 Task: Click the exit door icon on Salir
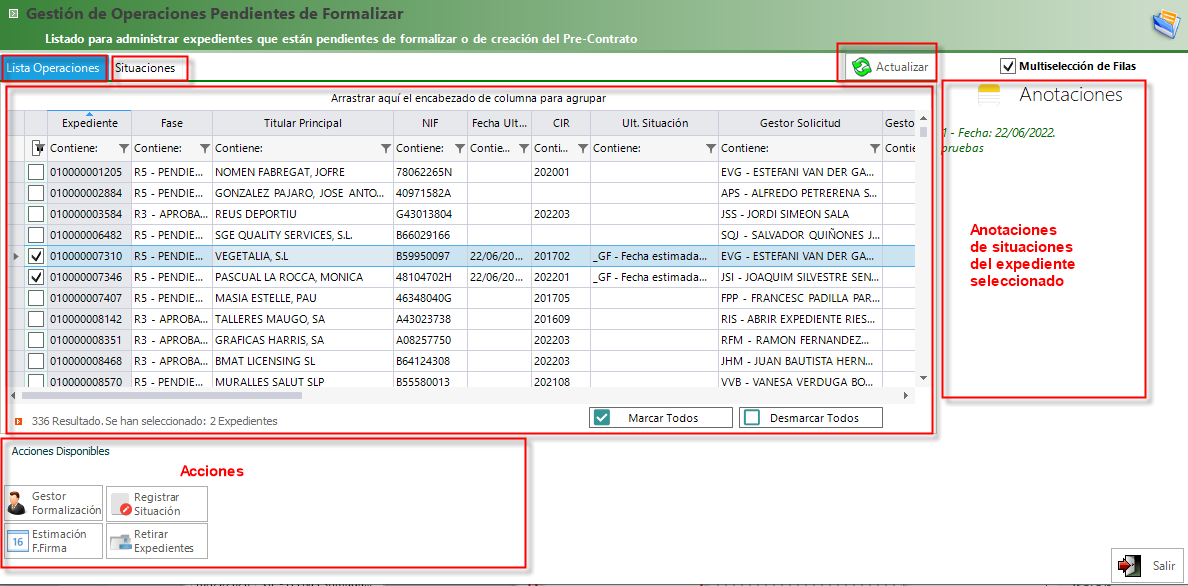(x=1130, y=566)
